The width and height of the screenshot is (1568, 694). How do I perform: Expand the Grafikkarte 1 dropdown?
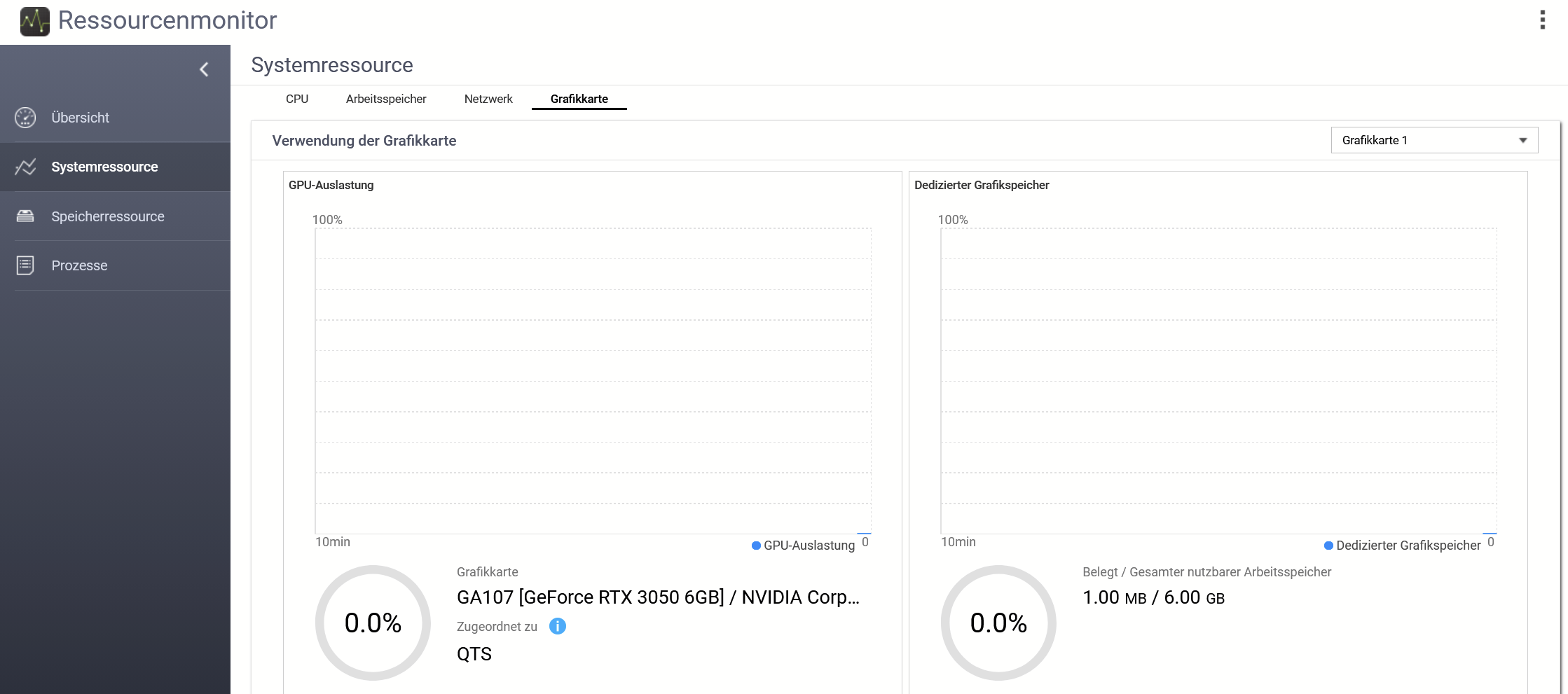coord(1433,140)
